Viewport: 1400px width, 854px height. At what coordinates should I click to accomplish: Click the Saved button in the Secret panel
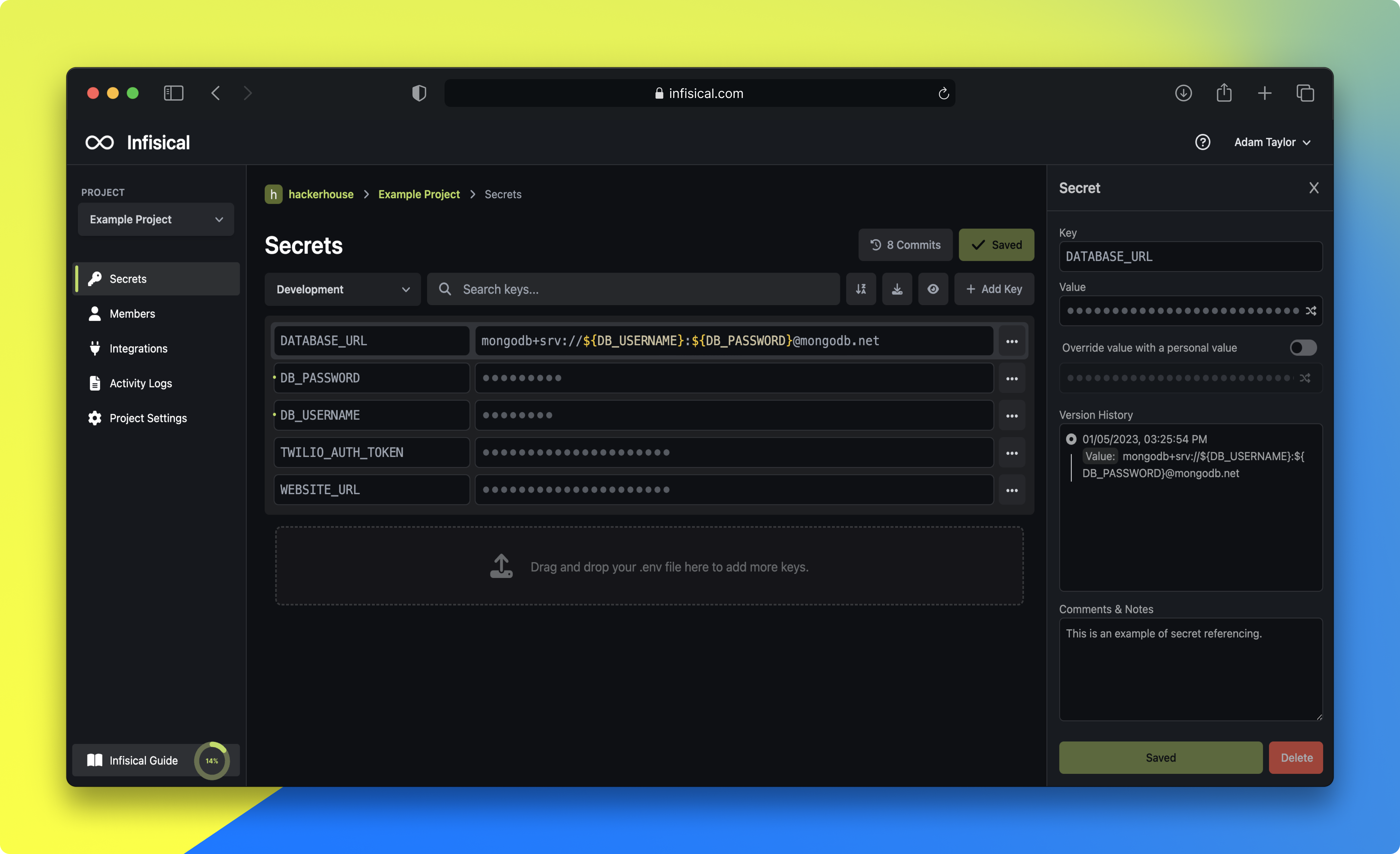(x=1160, y=757)
